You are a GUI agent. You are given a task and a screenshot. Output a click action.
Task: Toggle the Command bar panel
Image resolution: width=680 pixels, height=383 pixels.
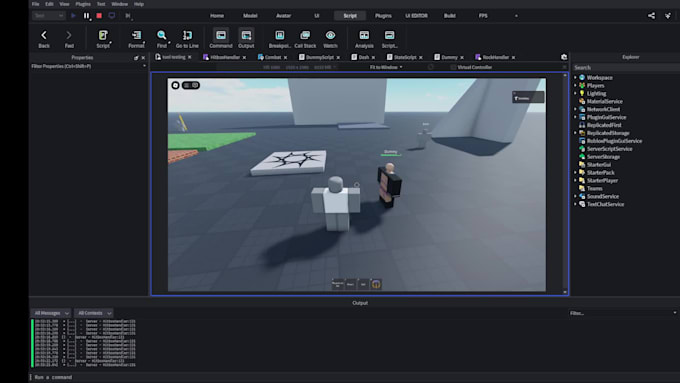221,39
